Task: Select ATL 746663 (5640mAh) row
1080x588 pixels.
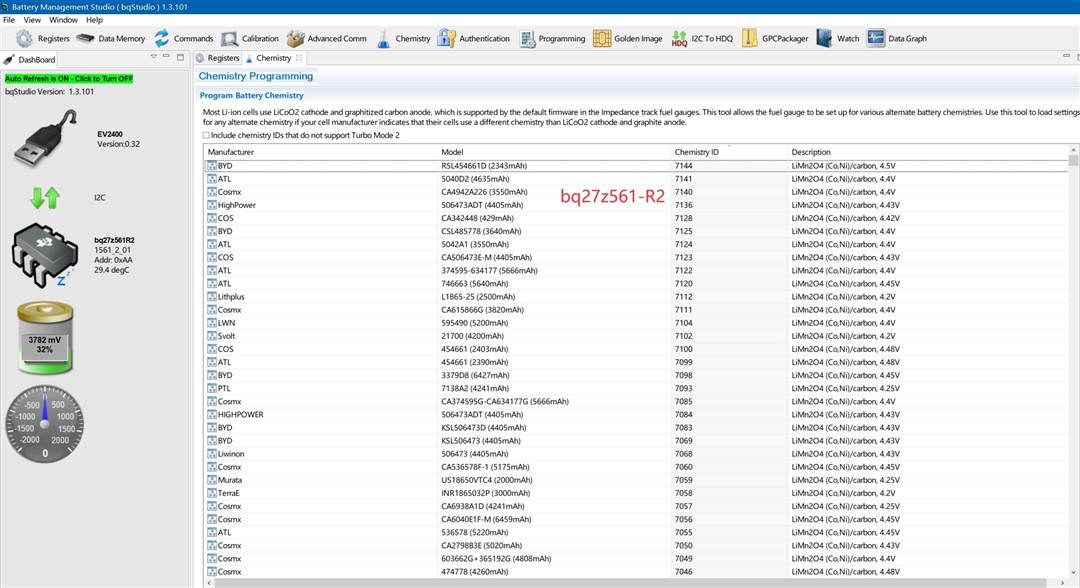Action: pos(636,284)
